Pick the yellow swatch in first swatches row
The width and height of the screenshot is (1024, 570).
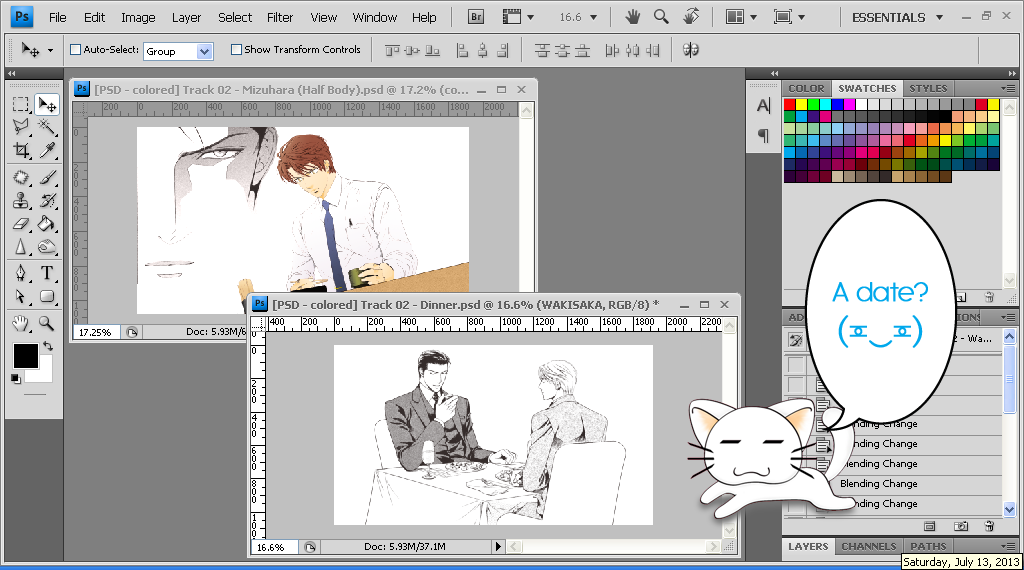[801, 104]
